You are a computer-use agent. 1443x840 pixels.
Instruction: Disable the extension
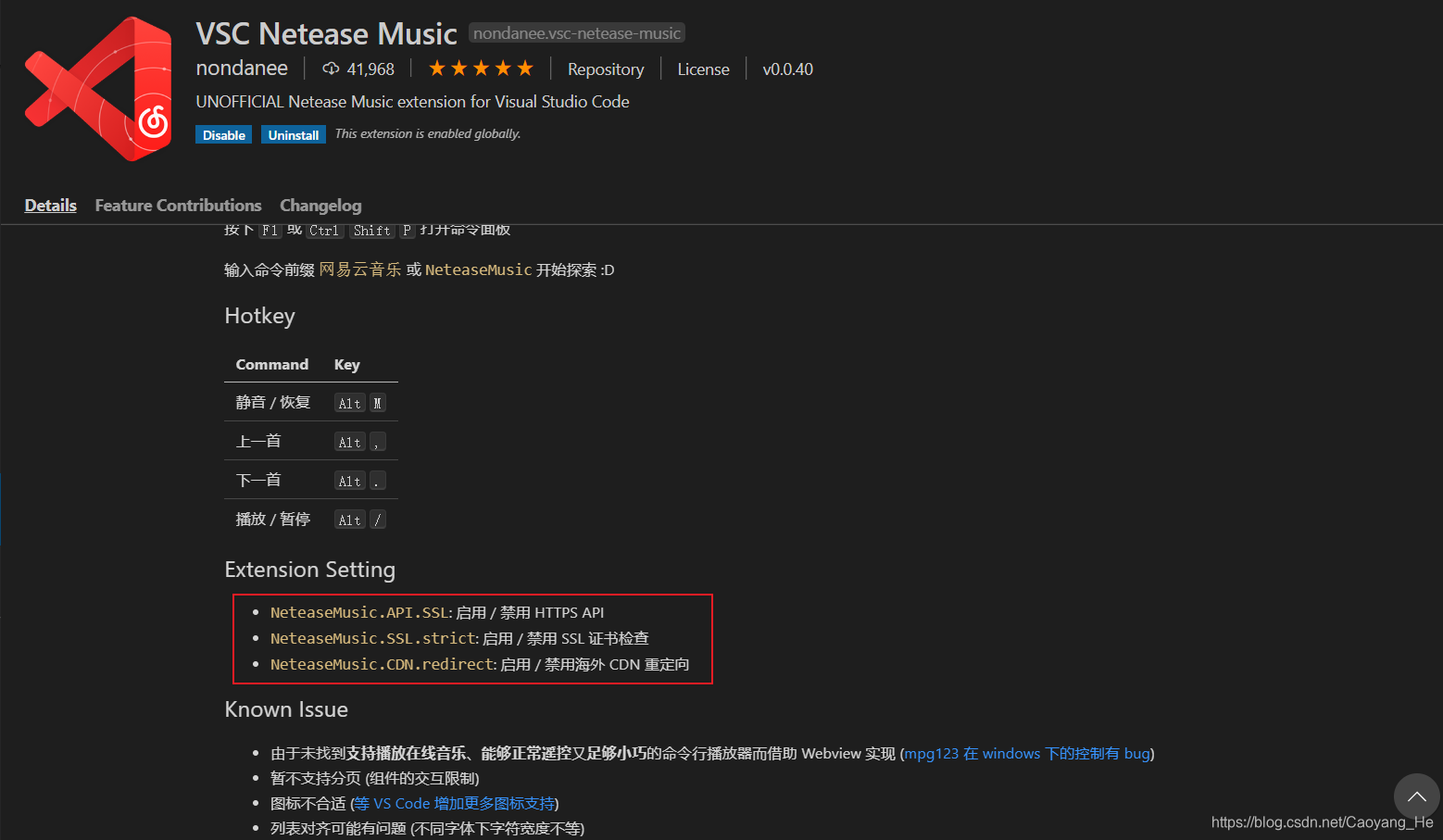(x=224, y=135)
